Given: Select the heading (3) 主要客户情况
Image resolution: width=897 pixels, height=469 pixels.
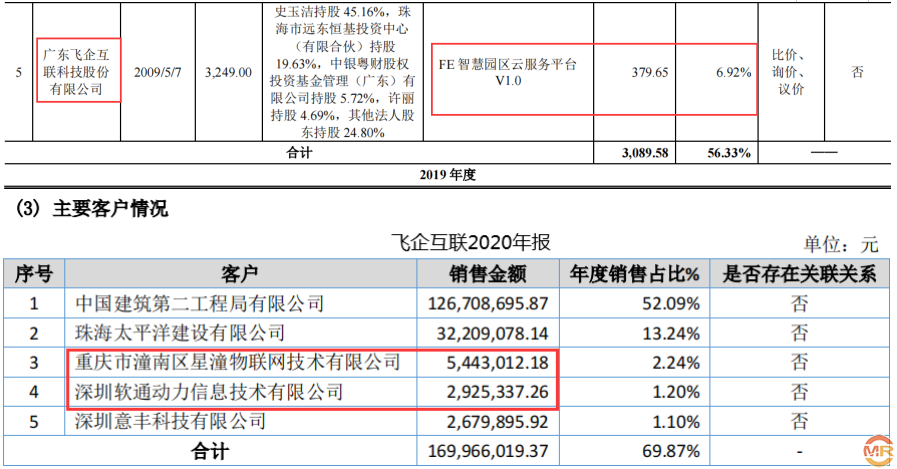Looking at the screenshot, I should tap(92, 208).
